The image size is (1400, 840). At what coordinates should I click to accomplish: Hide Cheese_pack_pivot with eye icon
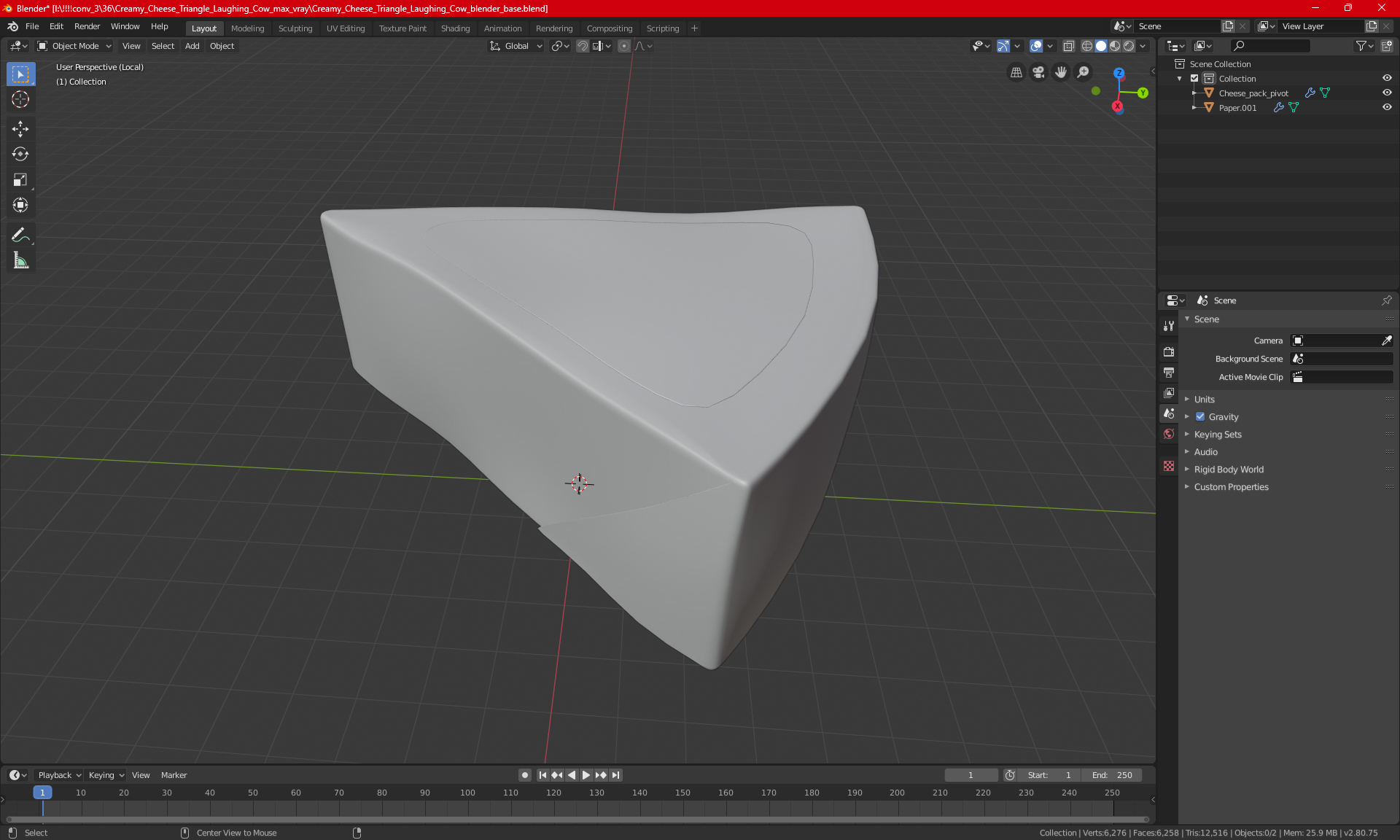click(x=1387, y=93)
